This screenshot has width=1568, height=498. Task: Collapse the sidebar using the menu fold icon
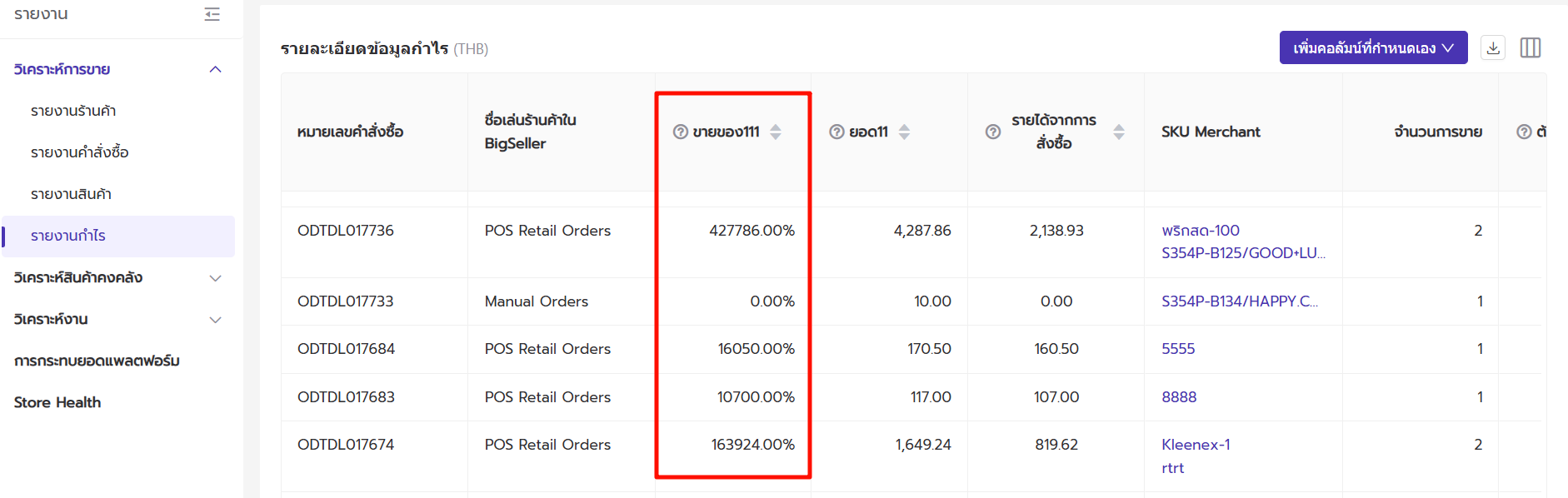point(212,14)
